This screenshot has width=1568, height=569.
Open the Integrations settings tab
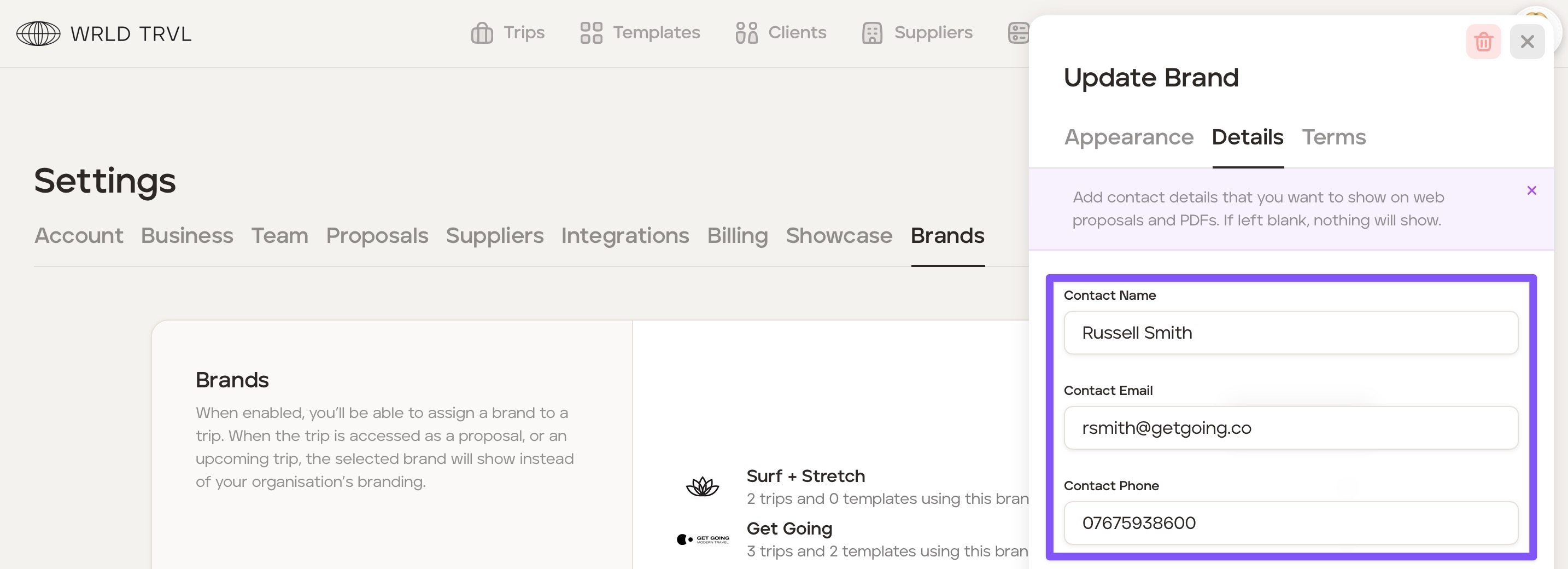(x=624, y=236)
